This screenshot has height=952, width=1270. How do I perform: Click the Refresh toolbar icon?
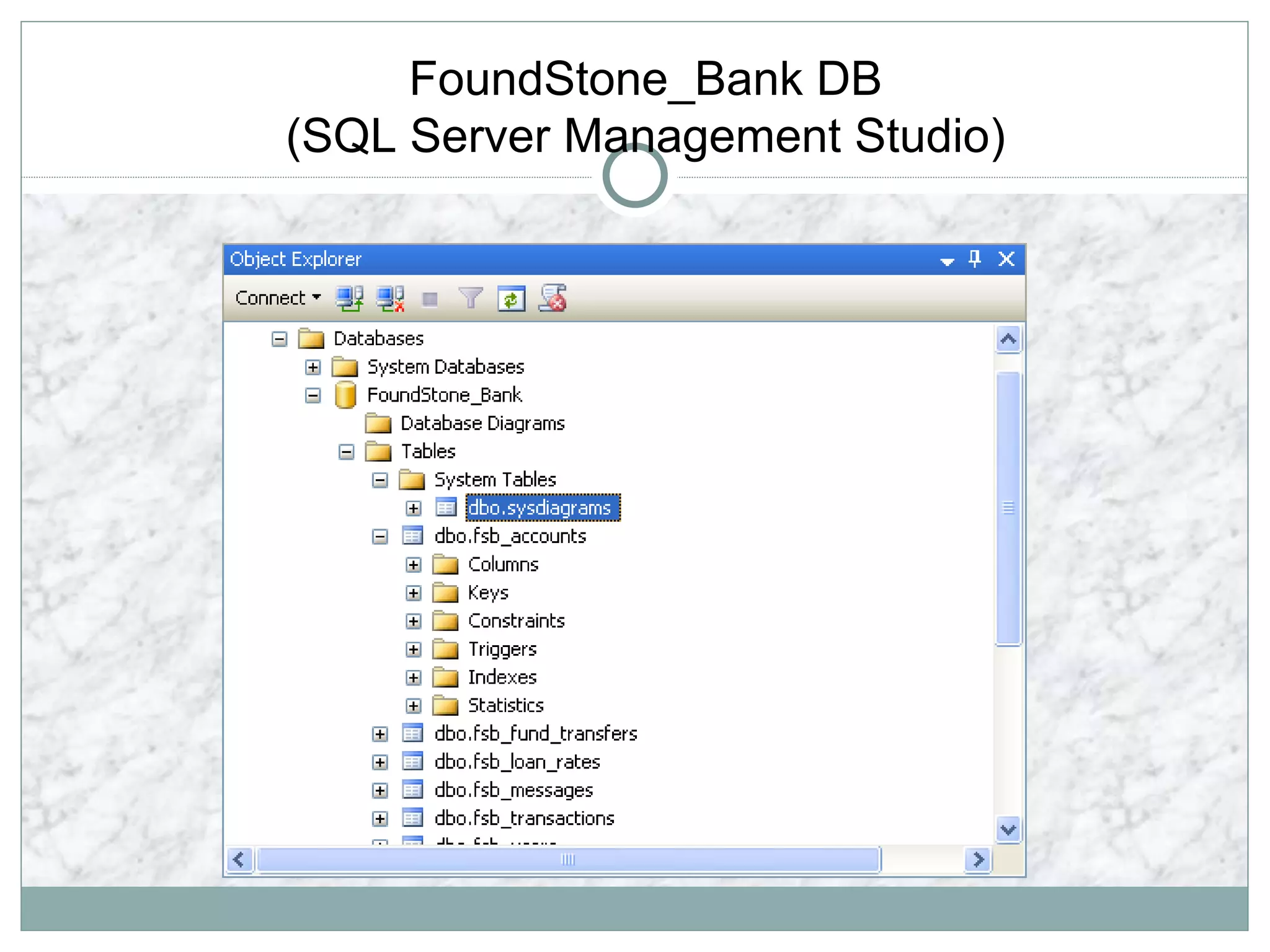512,299
